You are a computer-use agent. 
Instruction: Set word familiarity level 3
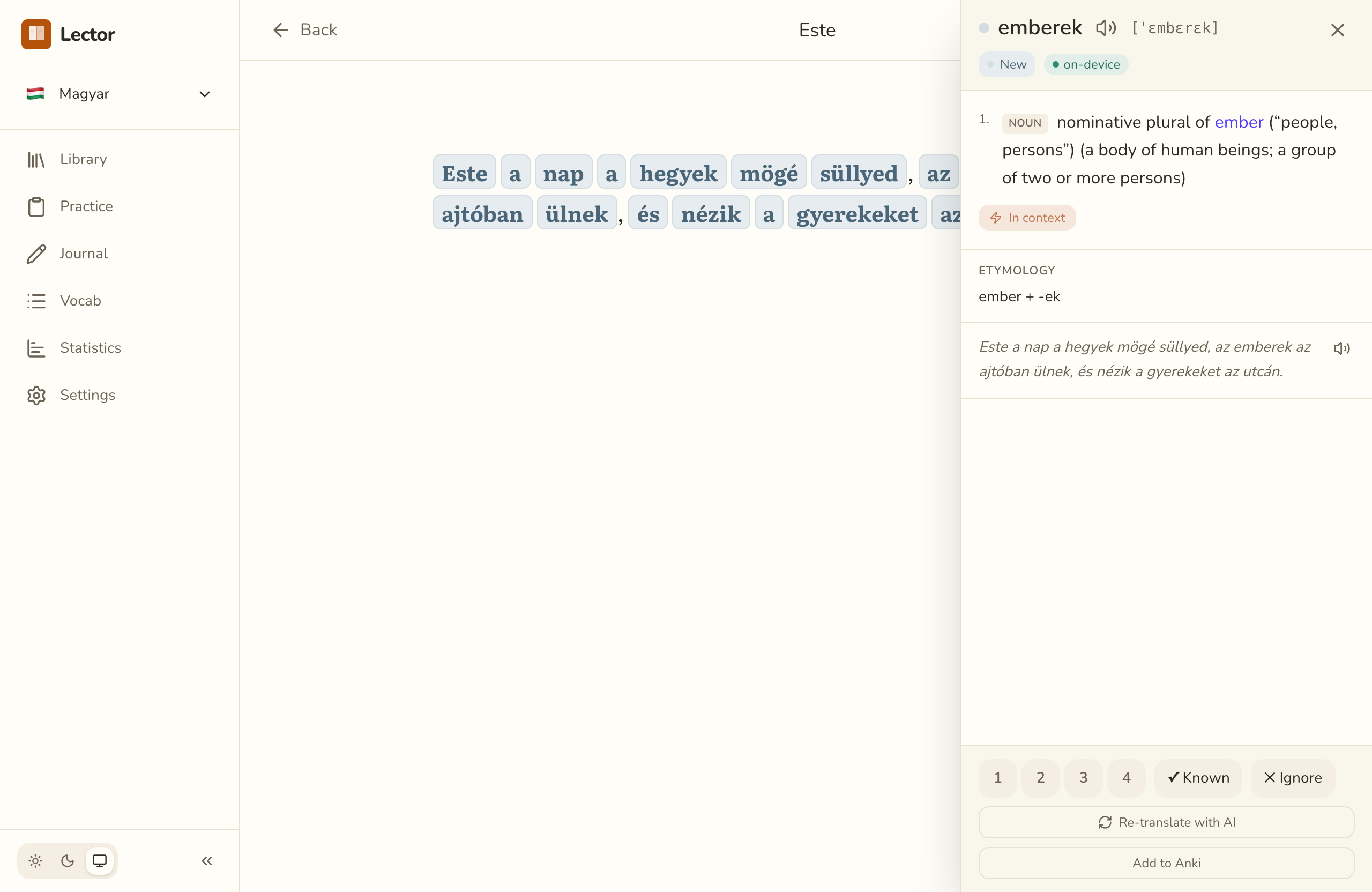coord(1083,778)
